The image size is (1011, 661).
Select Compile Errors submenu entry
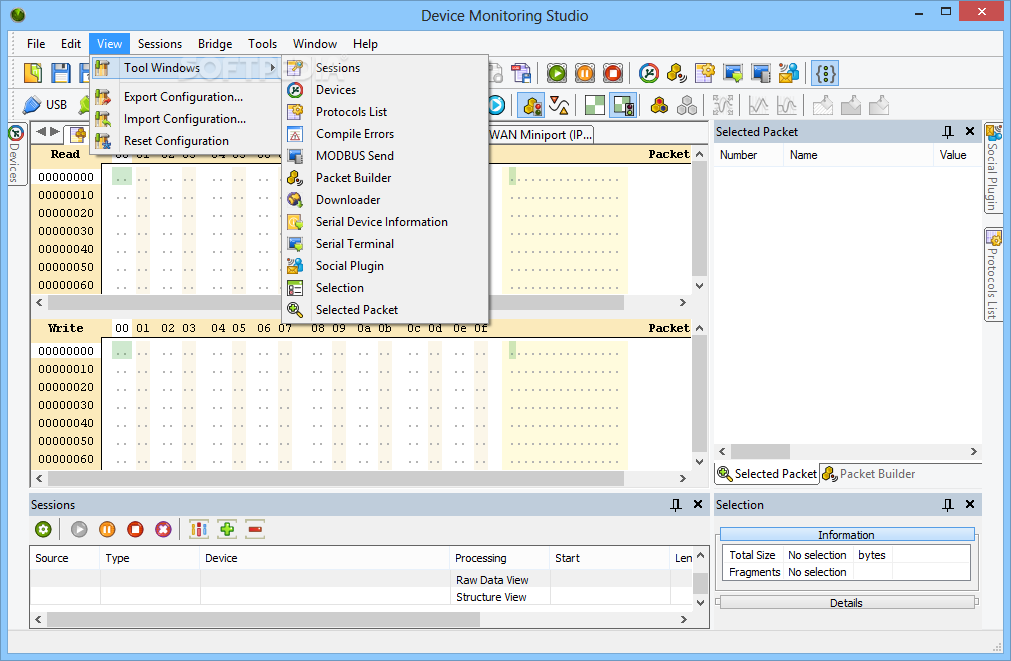[x=385, y=133]
